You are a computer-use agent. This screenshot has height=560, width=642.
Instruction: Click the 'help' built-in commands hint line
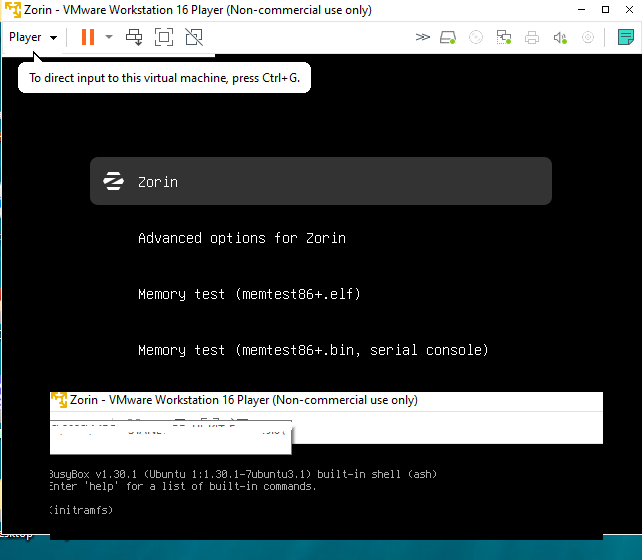coord(183,486)
